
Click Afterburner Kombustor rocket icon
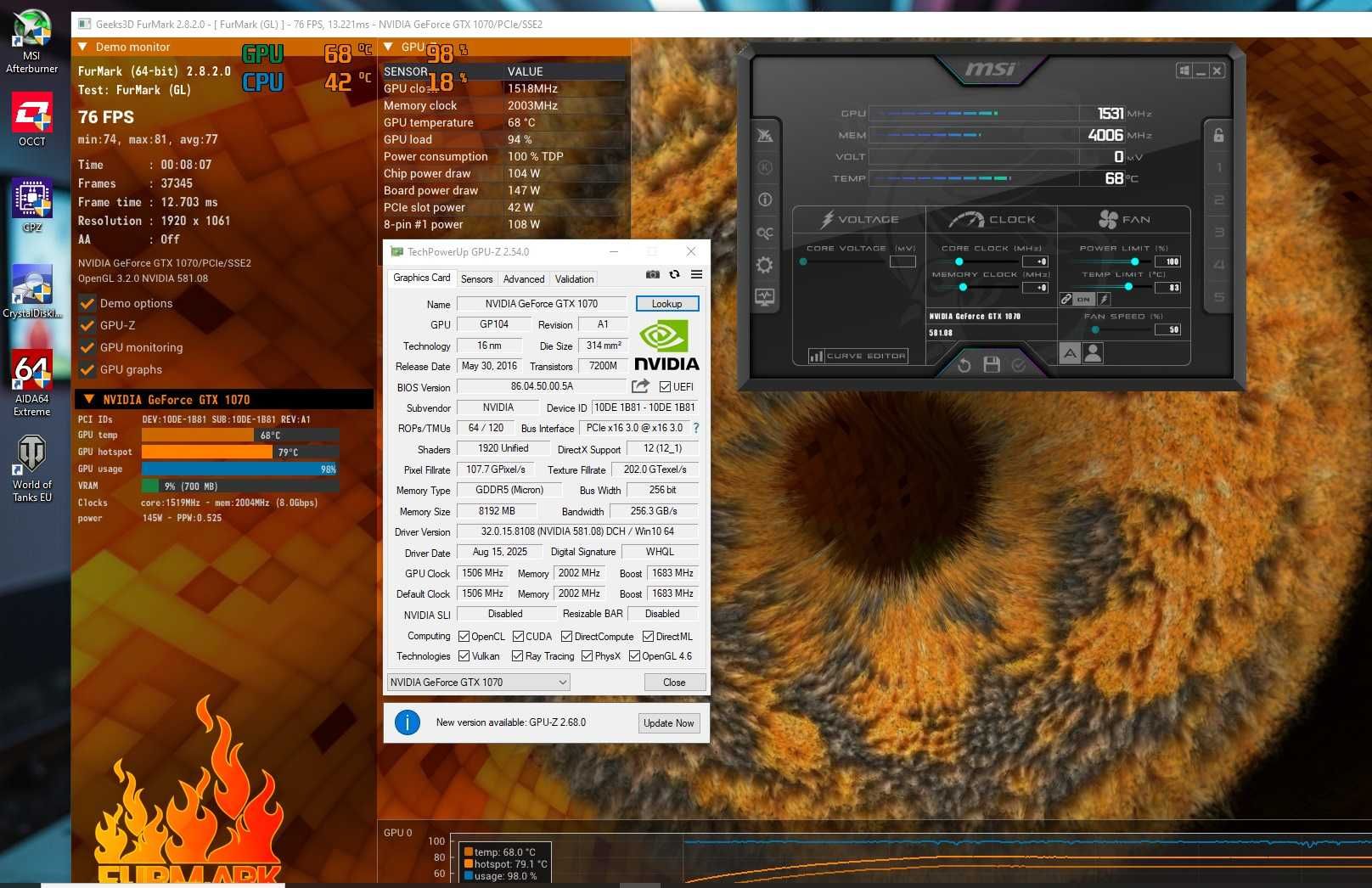click(x=765, y=136)
